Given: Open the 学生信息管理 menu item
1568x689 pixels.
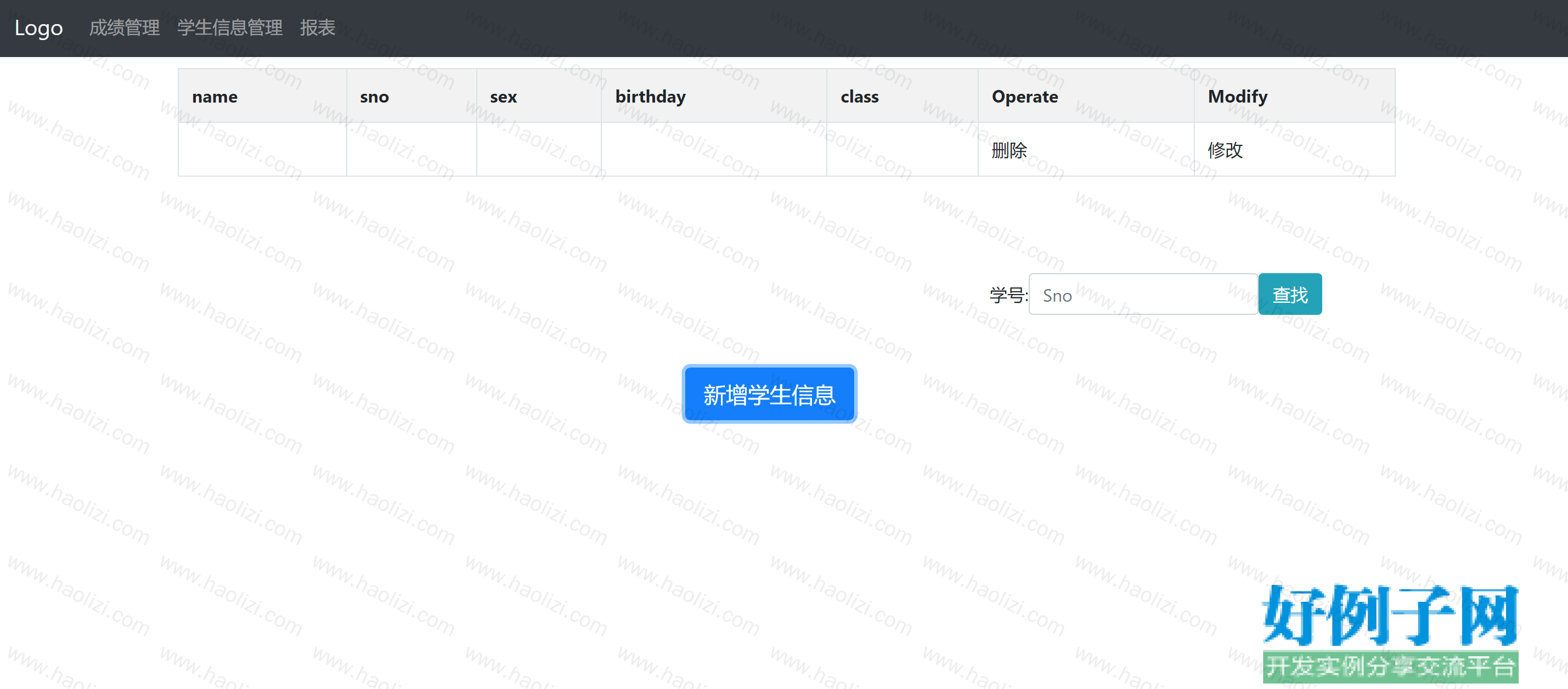Looking at the screenshot, I should (229, 28).
